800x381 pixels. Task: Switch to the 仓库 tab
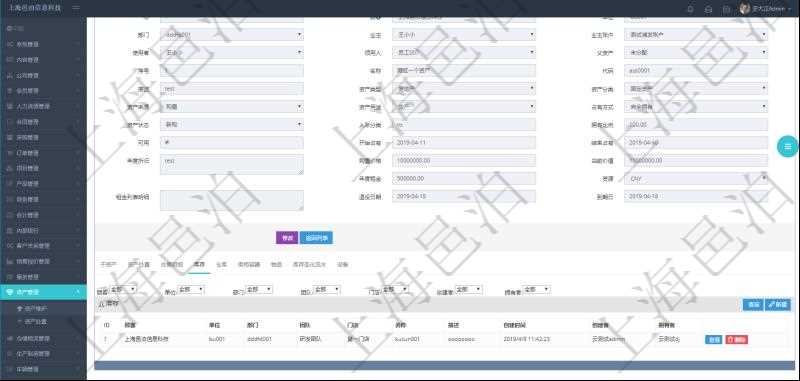coord(221,265)
